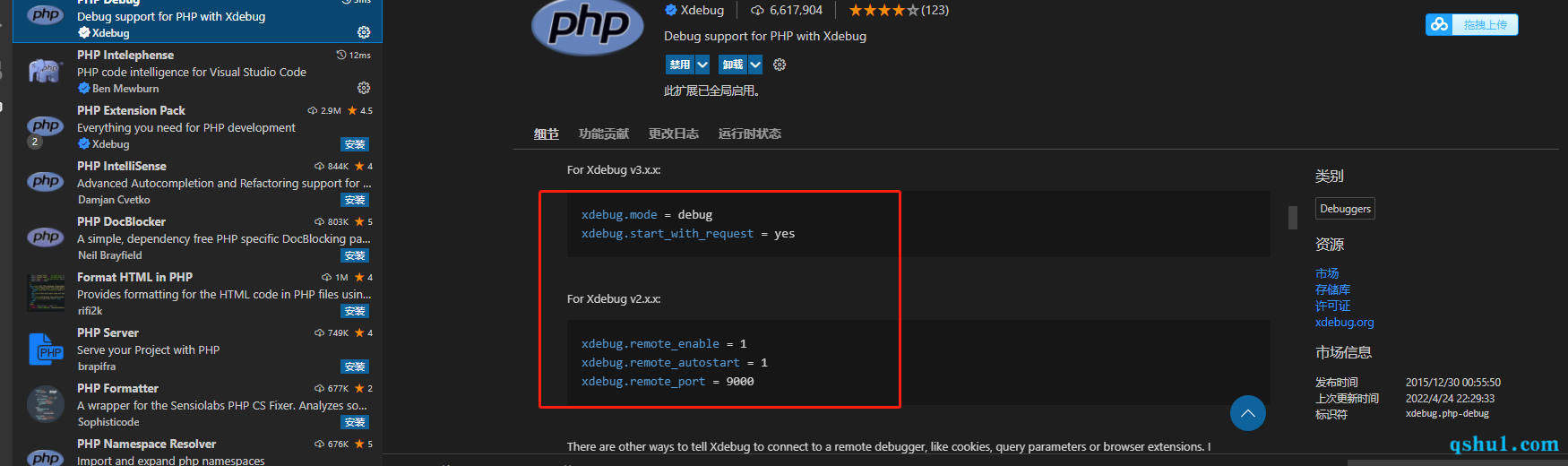The height and width of the screenshot is (466, 1568).
Task: Click the blue uninstall button
Action: 733,65
